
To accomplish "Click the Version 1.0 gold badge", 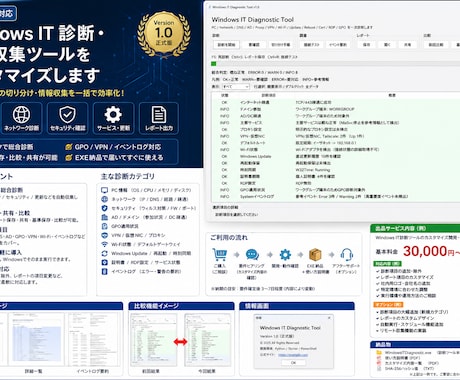I will click(164, 34).
